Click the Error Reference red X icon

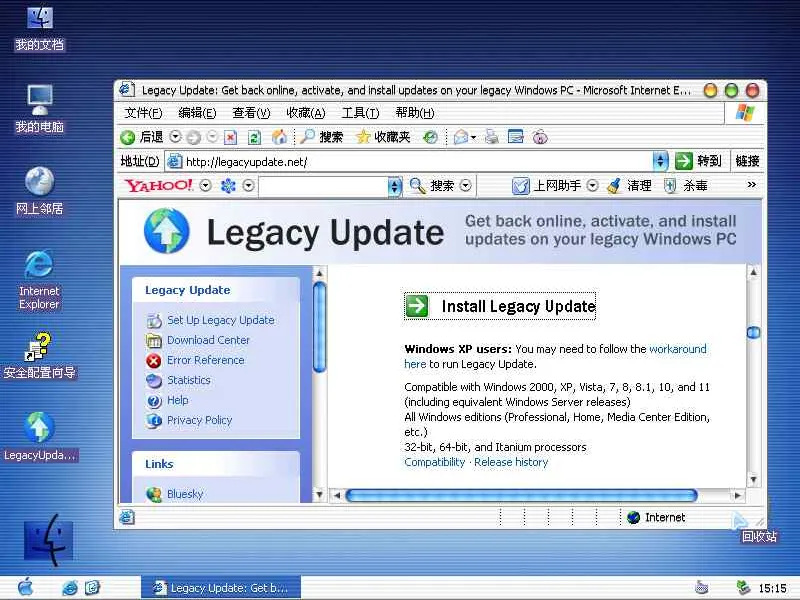point(154,361)
